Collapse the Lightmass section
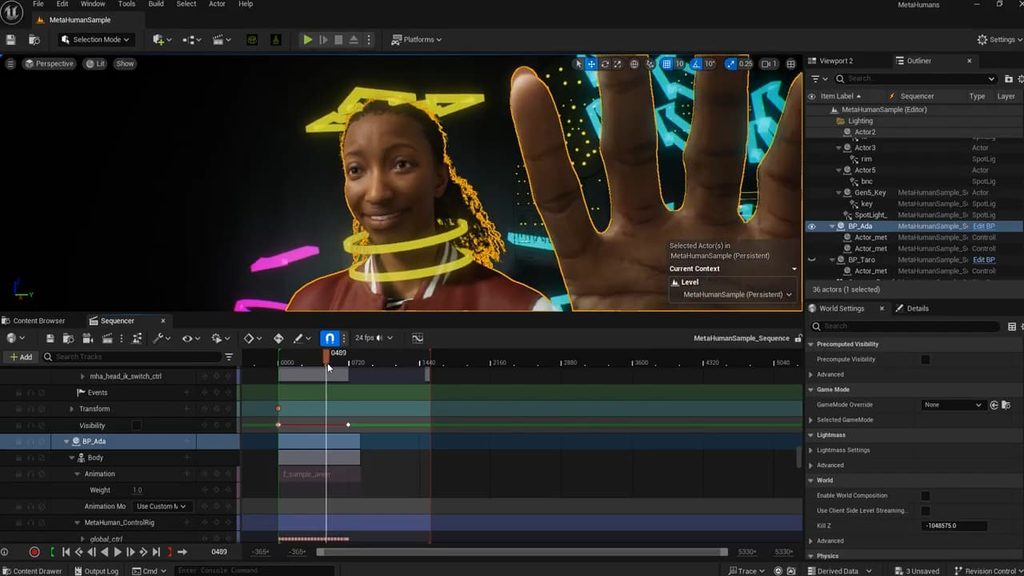 coord(811,435)
